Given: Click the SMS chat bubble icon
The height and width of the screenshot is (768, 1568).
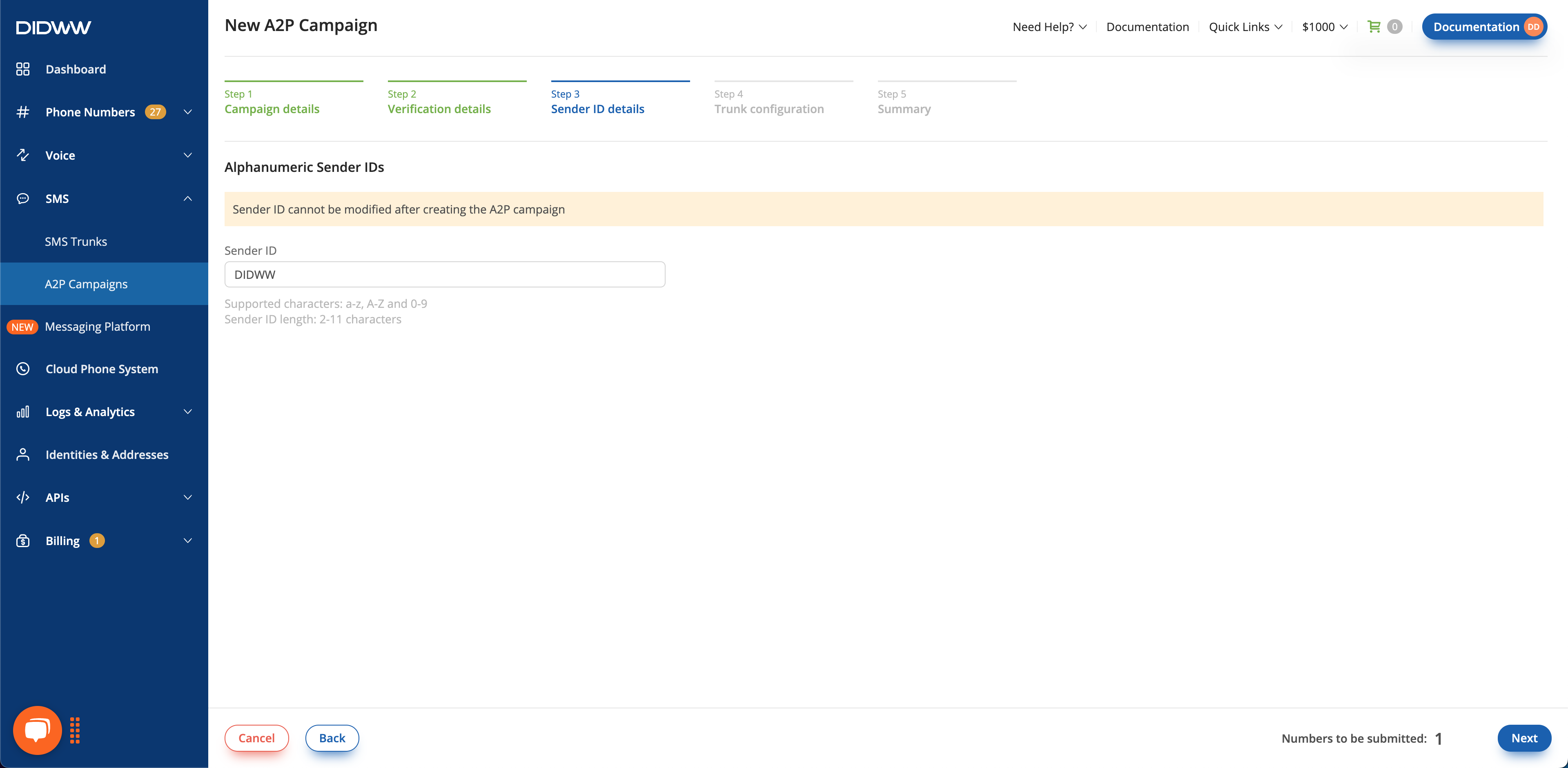Looking at the screenshot, I should (x=22, y=198).
